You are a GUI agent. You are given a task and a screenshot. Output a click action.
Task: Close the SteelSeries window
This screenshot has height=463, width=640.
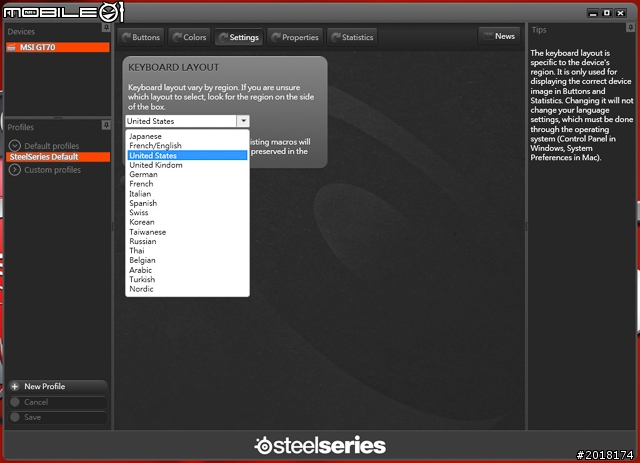pyautogui.click(x=620, y=13)
